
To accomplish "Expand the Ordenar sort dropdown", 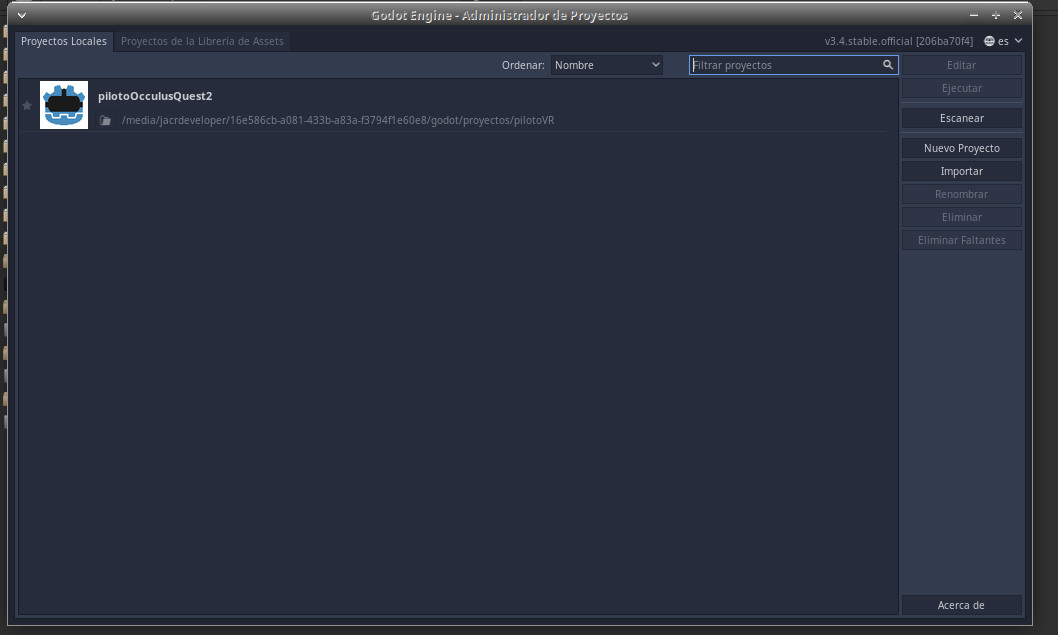I will pos(607,65).
